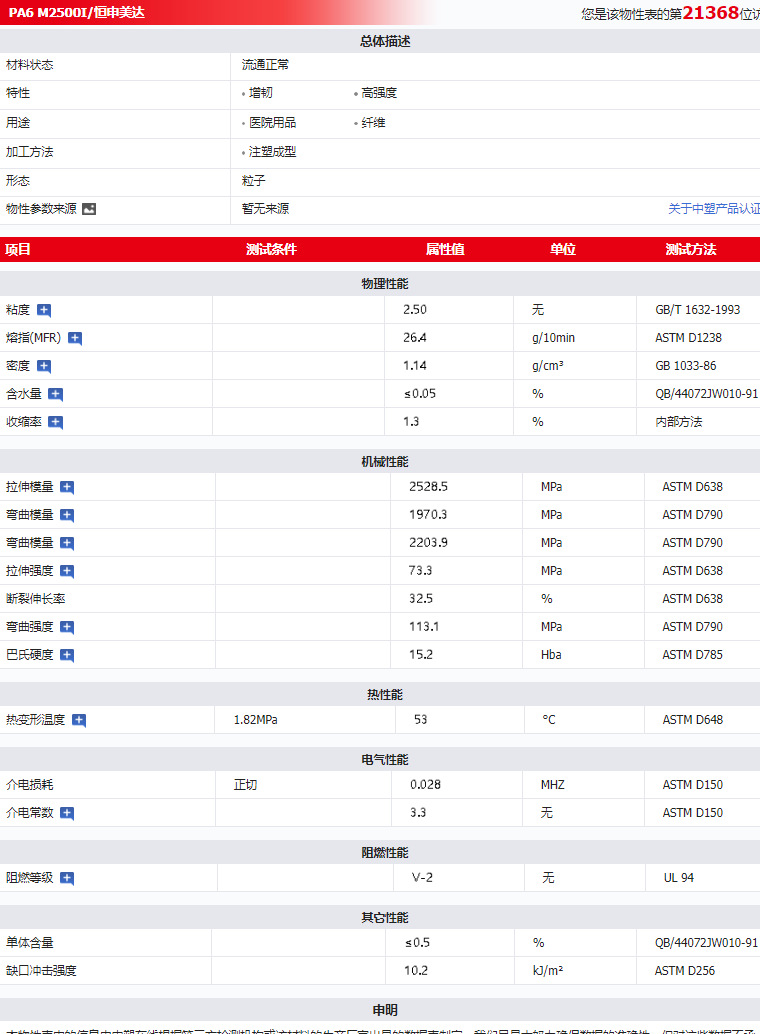760x1034 pixels.
Task: Click the V-2 flame rating value
Action: (x=422, y=878)
